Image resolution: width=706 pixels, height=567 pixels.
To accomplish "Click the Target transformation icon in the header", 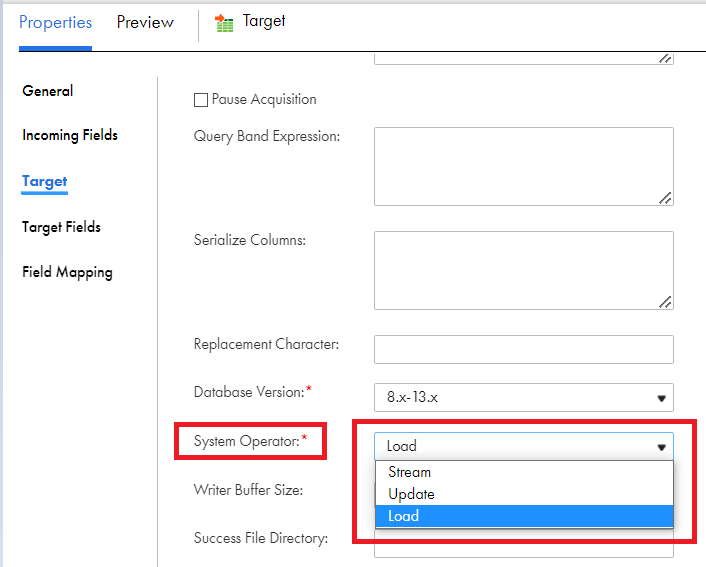I will click(224, 23).
